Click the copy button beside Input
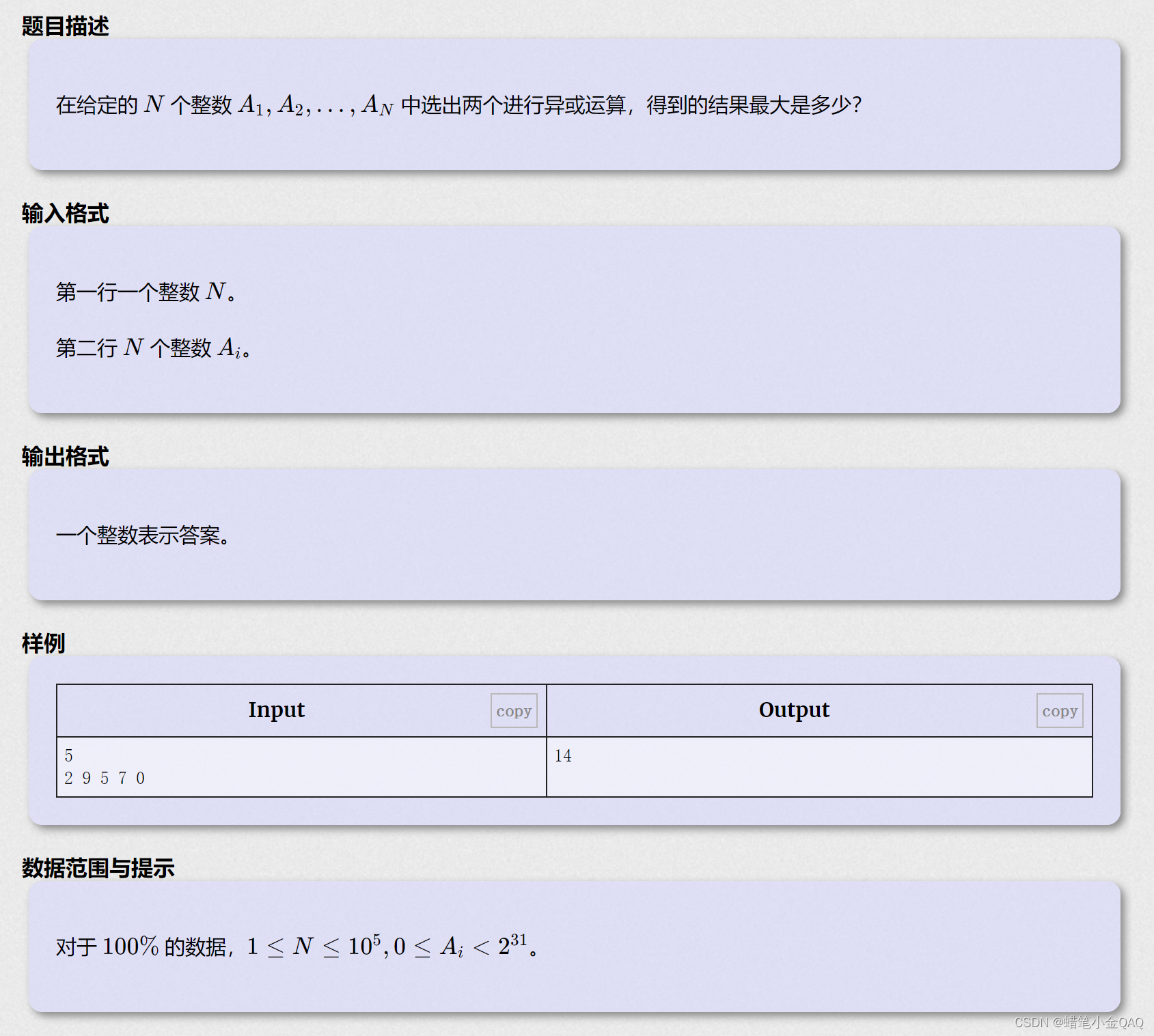 514,711
